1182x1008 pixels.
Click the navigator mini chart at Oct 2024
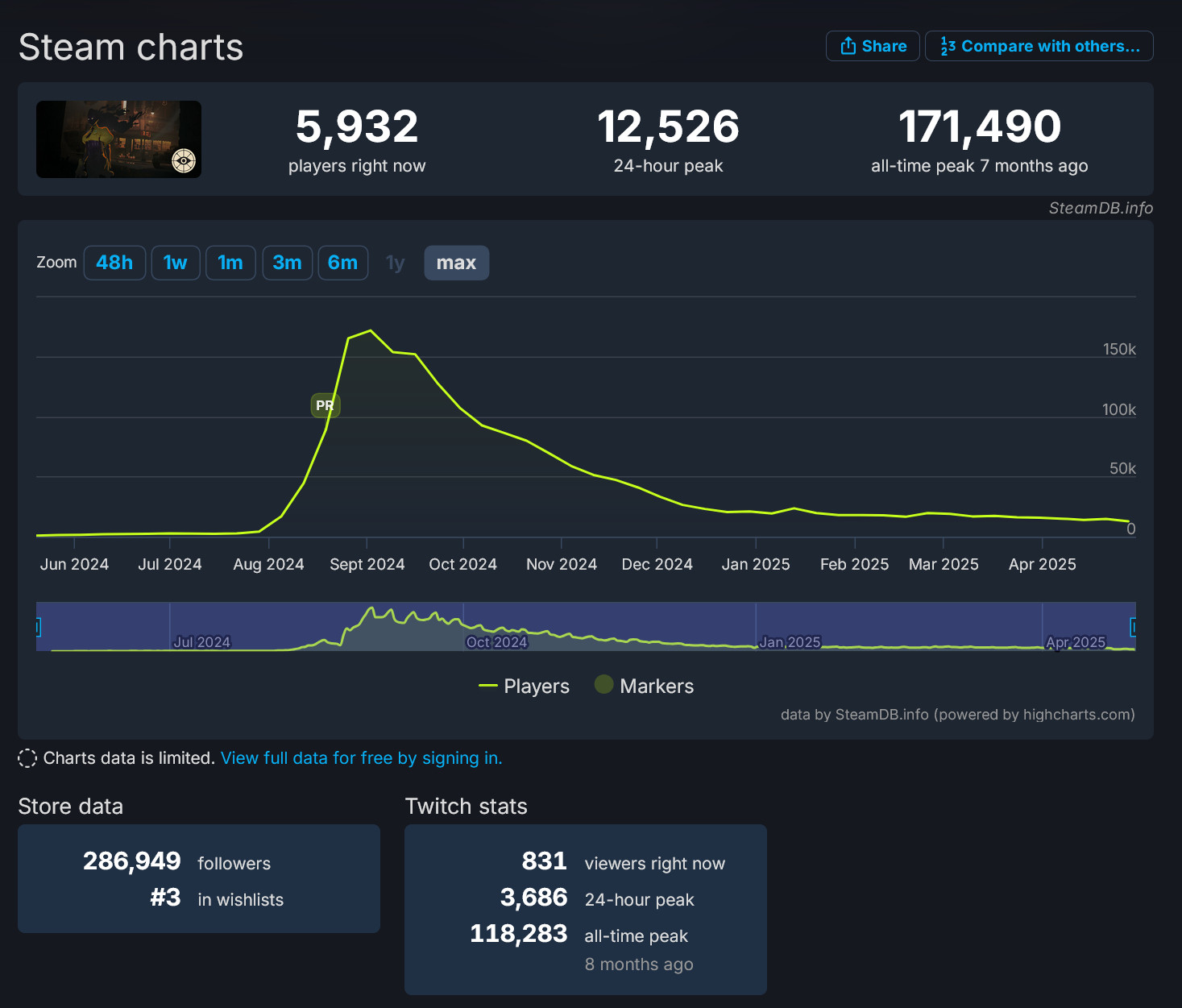click(496, 641)
